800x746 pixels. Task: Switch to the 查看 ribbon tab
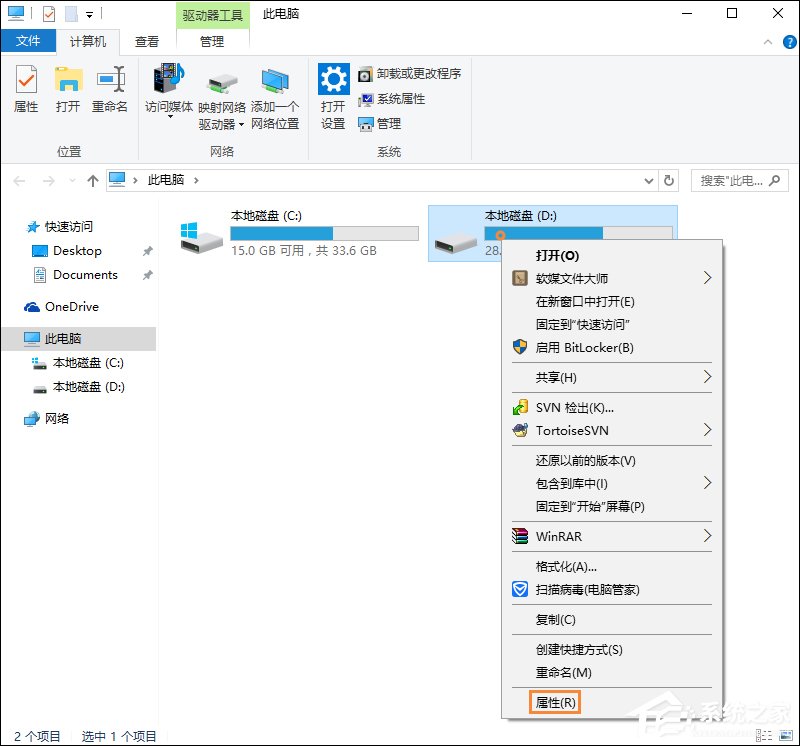coord(146,42)
